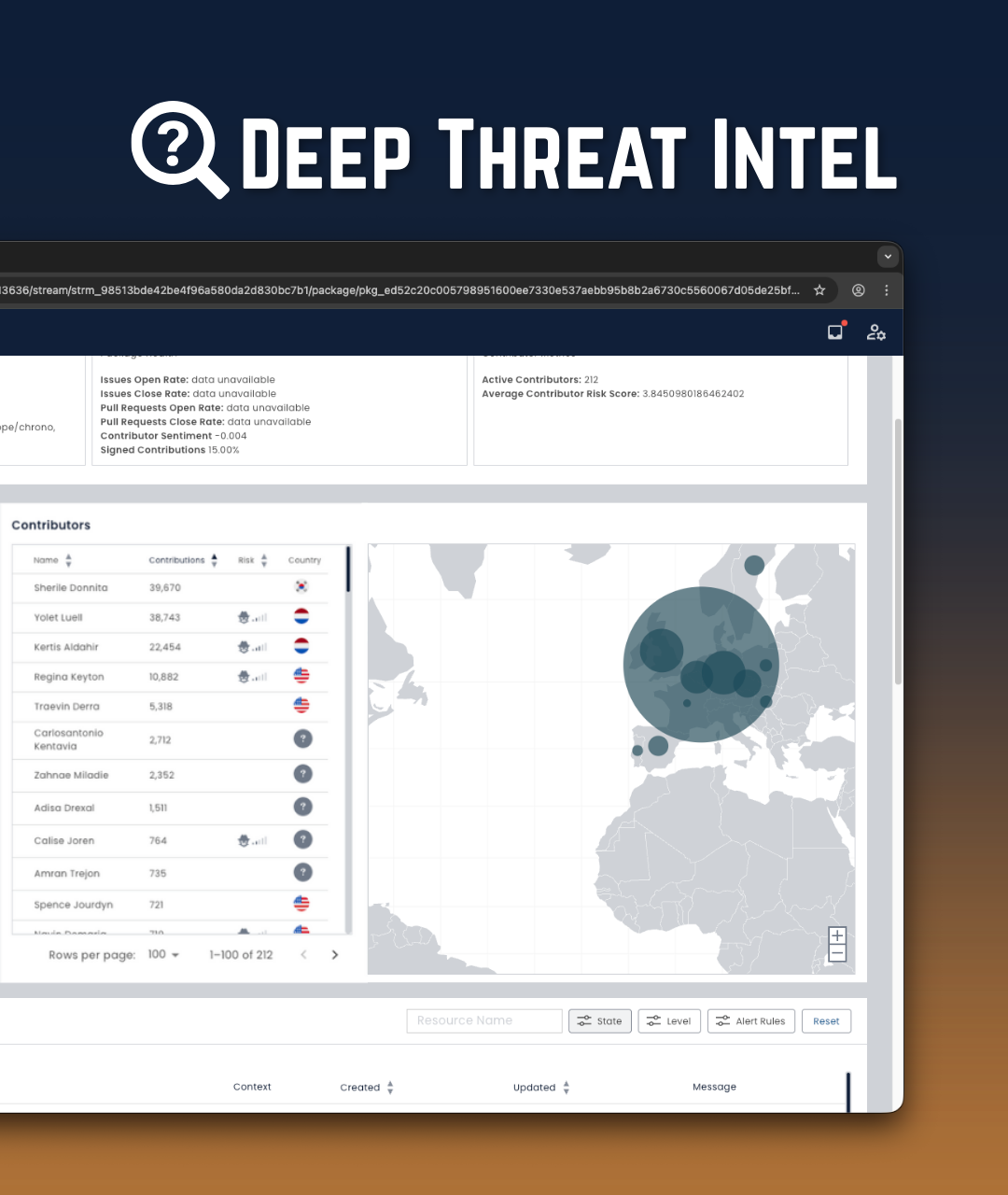Select contributor Sherile Donnita

click(71, 588)
